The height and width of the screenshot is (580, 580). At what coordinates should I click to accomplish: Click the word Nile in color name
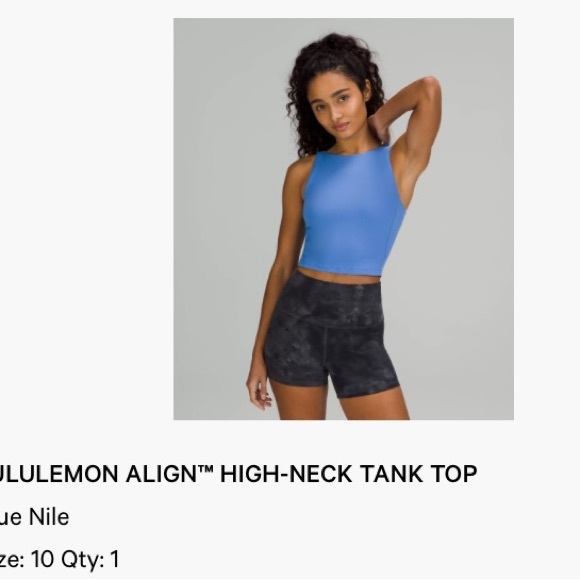point(49,517)
